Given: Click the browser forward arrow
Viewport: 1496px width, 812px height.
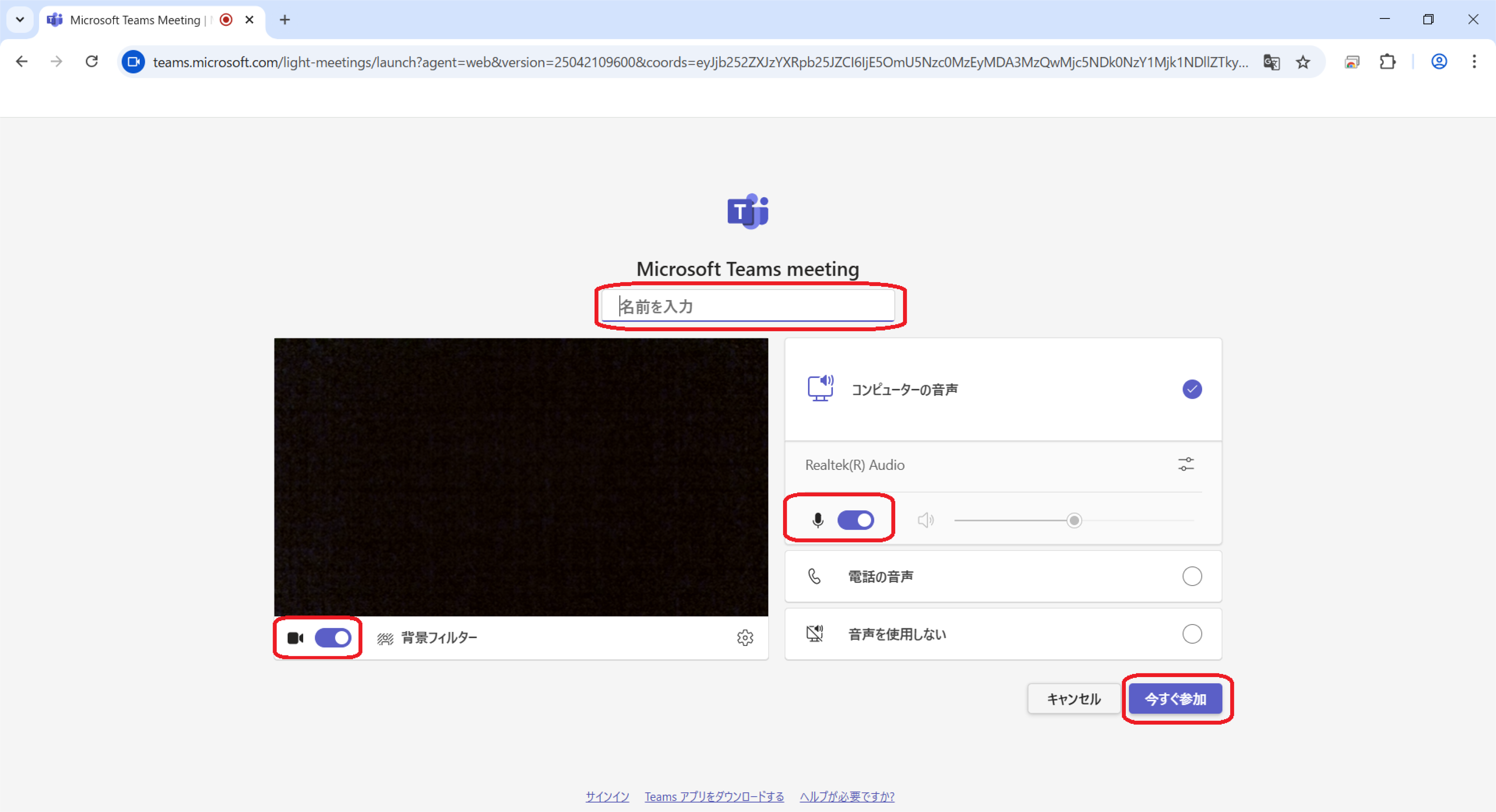Looking at the screenshot, I should pyautogui.click(x=56, y=62).
